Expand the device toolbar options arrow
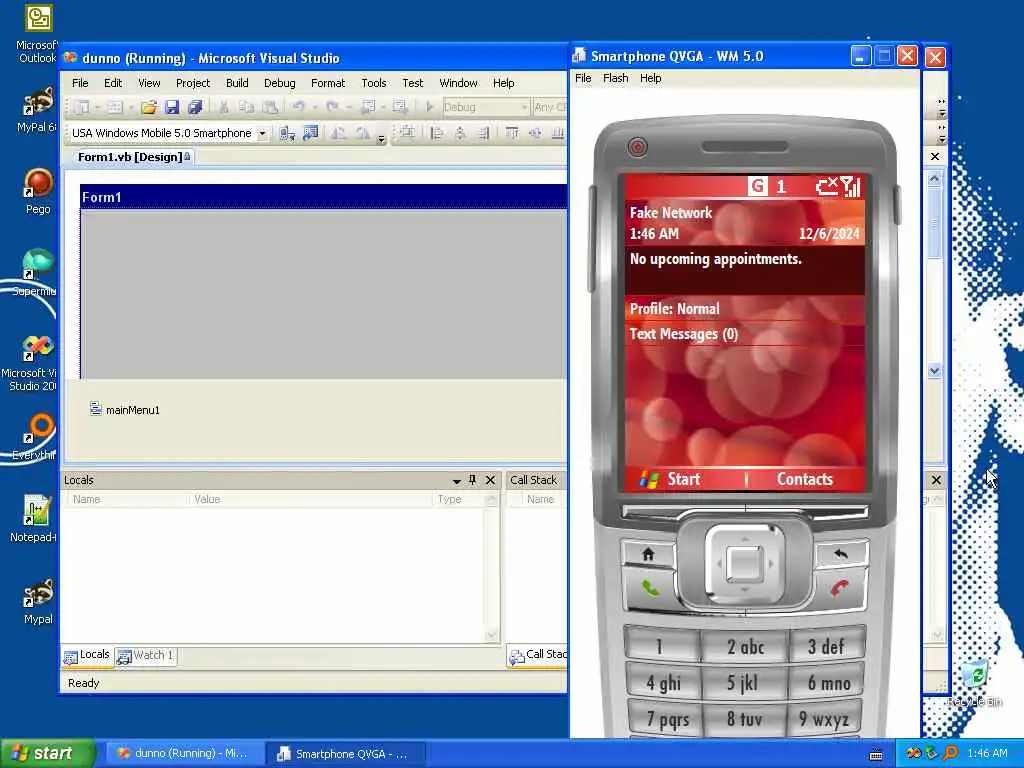1024x768 pixels. click(381, 138)
